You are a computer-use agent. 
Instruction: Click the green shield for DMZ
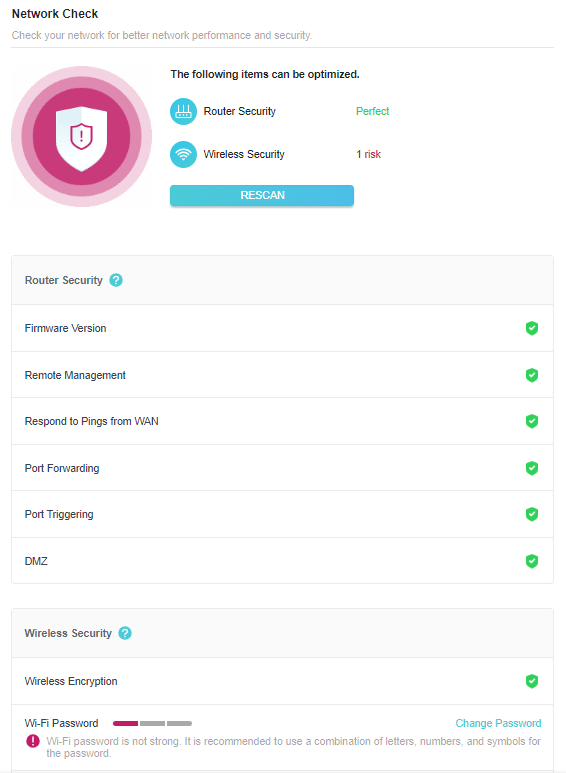tap(531, 561)
